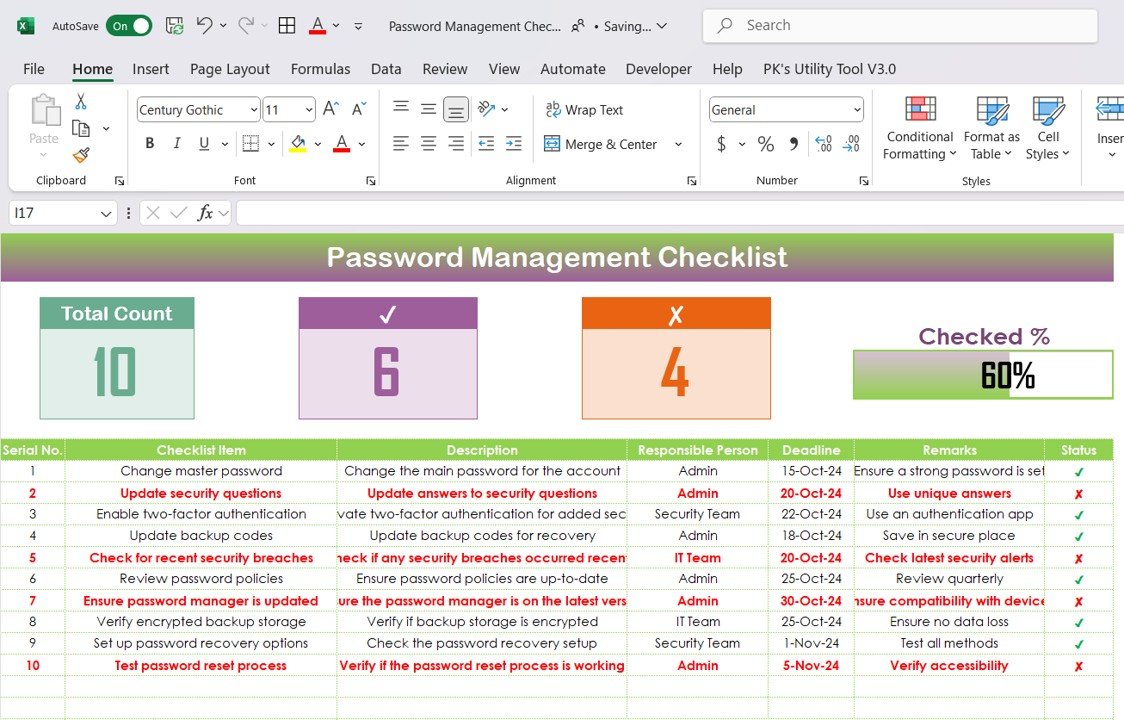Open Customize Quick Access Toolbar dropdown
Screen dimensions: 1124x720
(x=358, y=26)
